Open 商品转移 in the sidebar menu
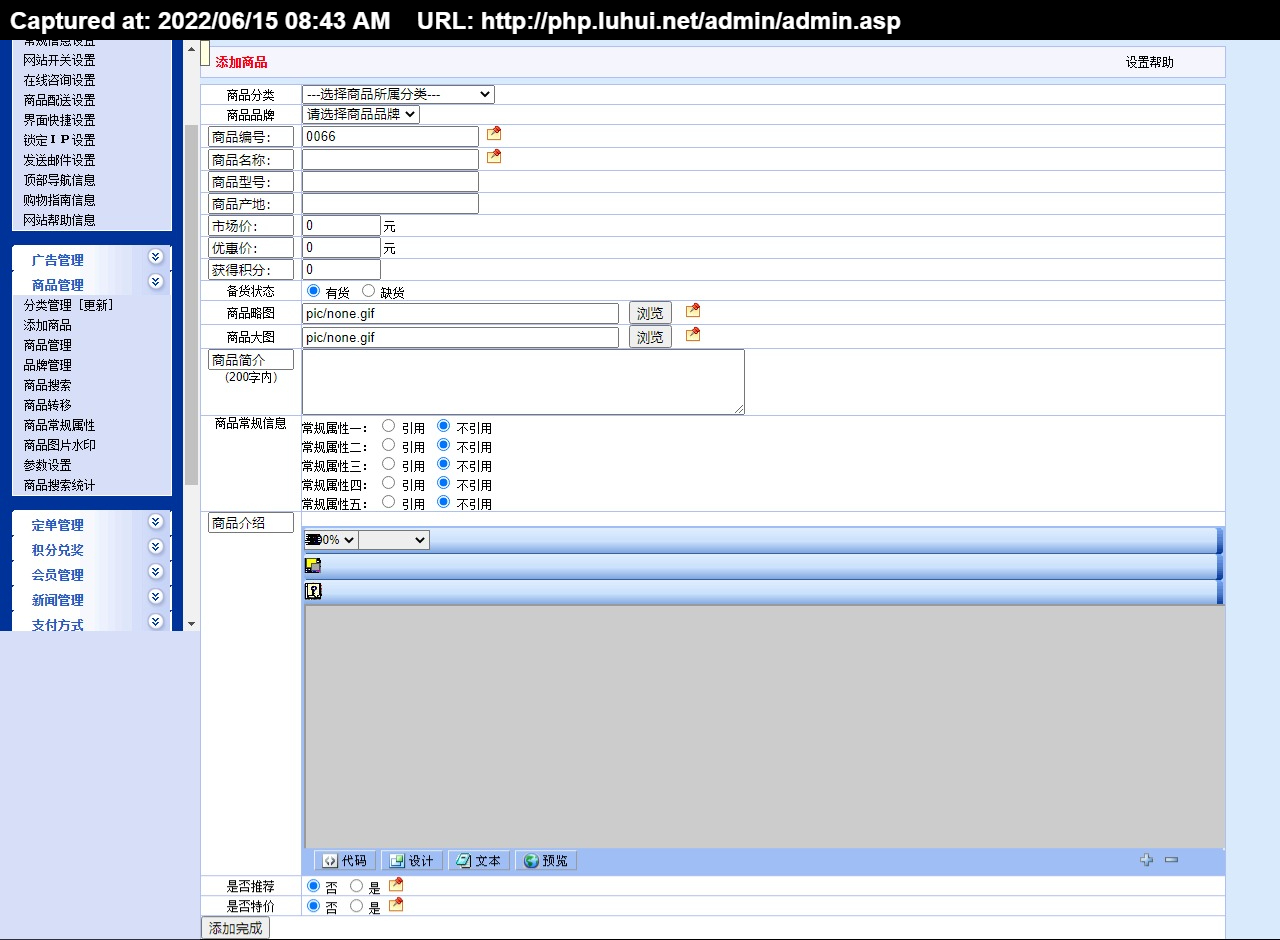The height and width of the screenshot is (940, 1280). (48, 405)
